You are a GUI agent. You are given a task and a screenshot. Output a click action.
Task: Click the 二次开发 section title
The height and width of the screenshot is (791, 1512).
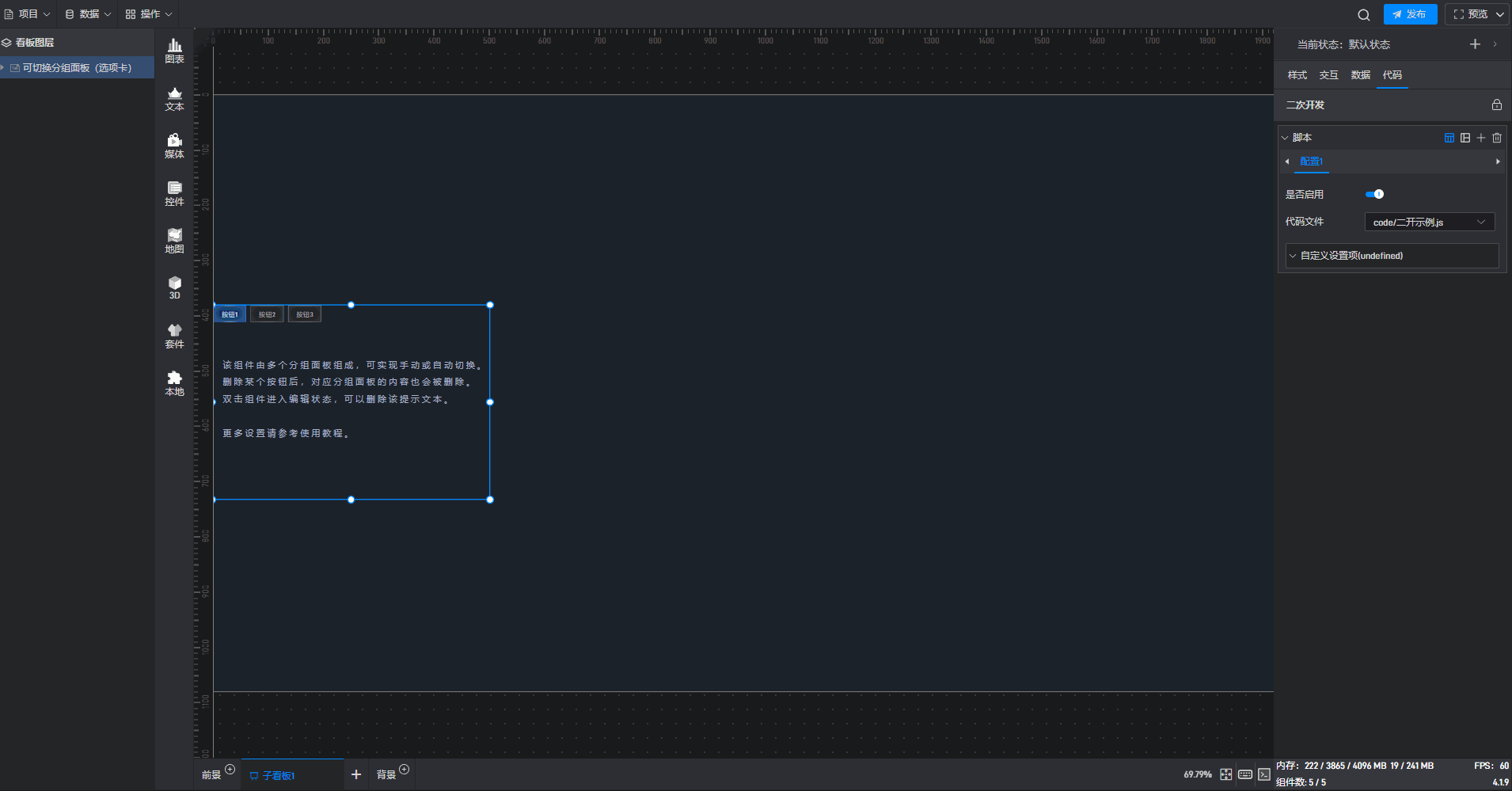1305,105
